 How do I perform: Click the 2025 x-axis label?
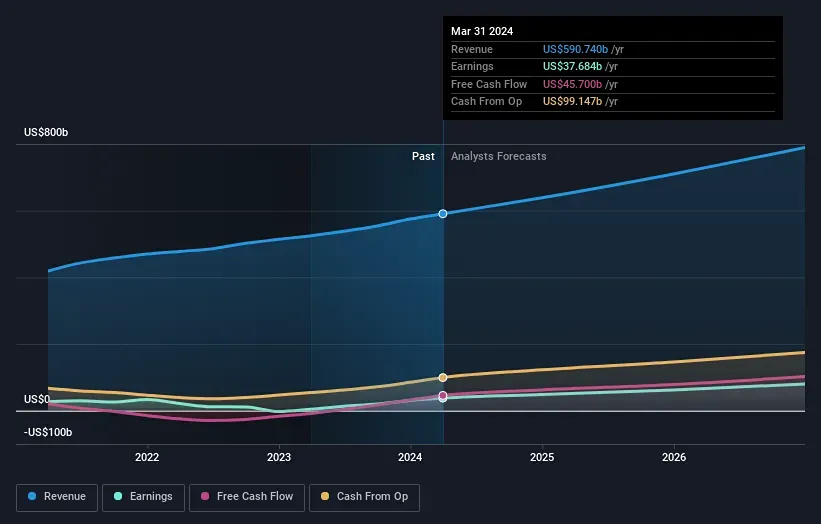pos(542,458)
